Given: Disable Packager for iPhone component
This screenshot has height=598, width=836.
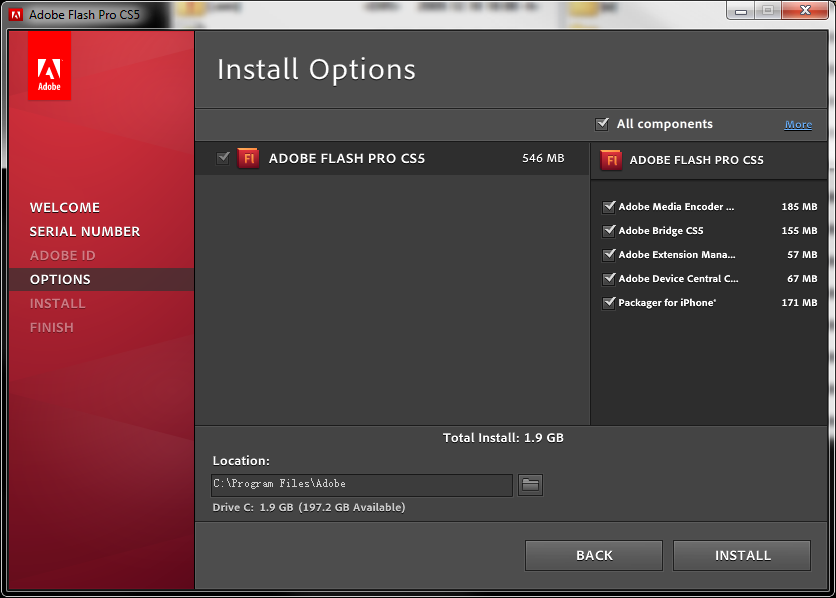Looking at the screenshot, I should pyautogui.click(x=608, y=303).
